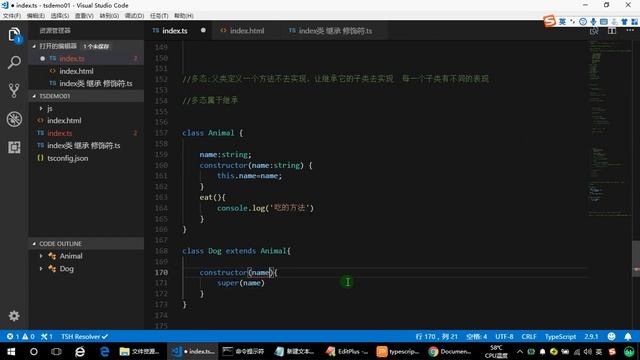Open the Explorer view in activity bar
640x360 pixels.
[14, 35]
